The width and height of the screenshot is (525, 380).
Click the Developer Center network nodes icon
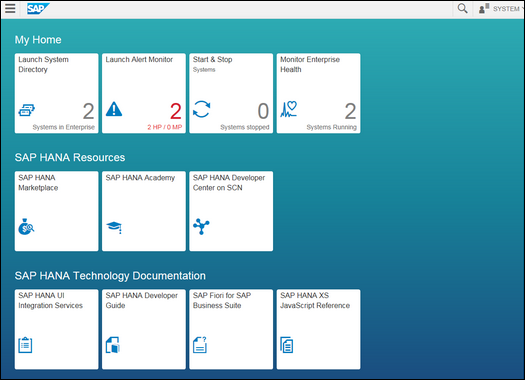(x=201, y=227)
